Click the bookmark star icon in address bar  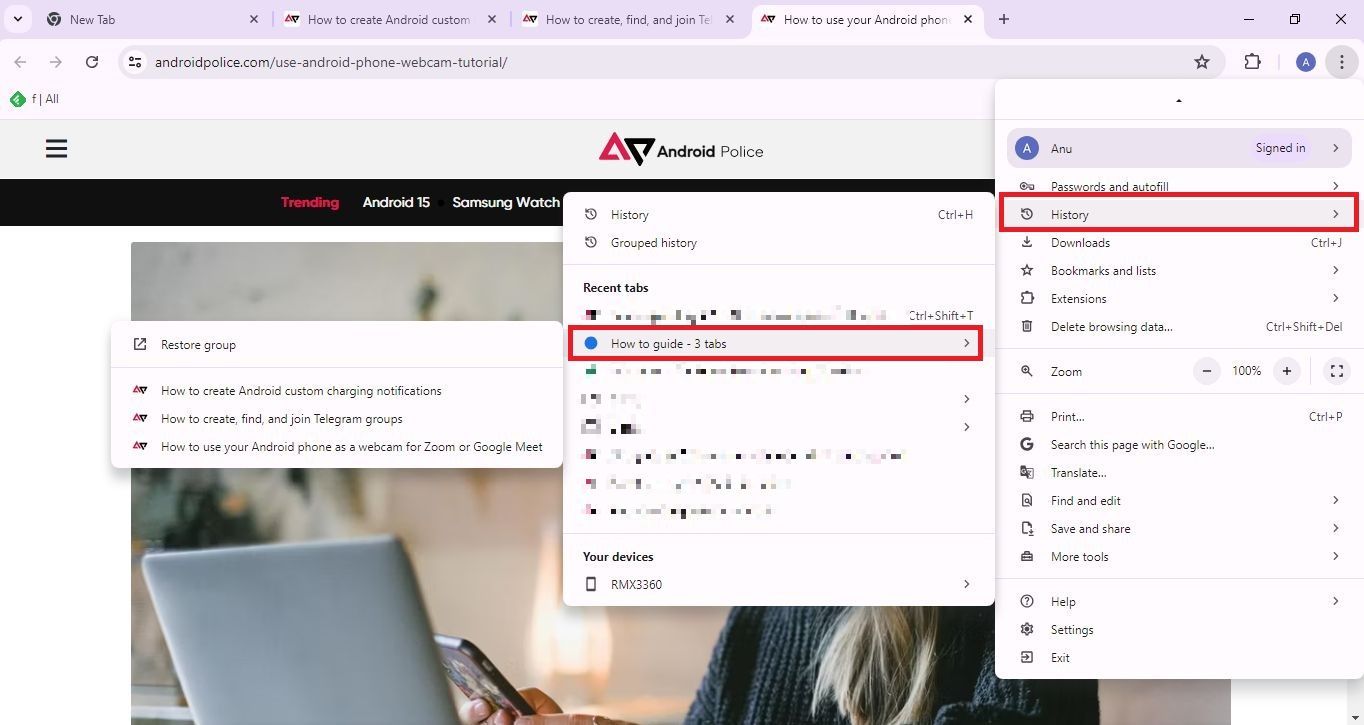(1202, 62)
